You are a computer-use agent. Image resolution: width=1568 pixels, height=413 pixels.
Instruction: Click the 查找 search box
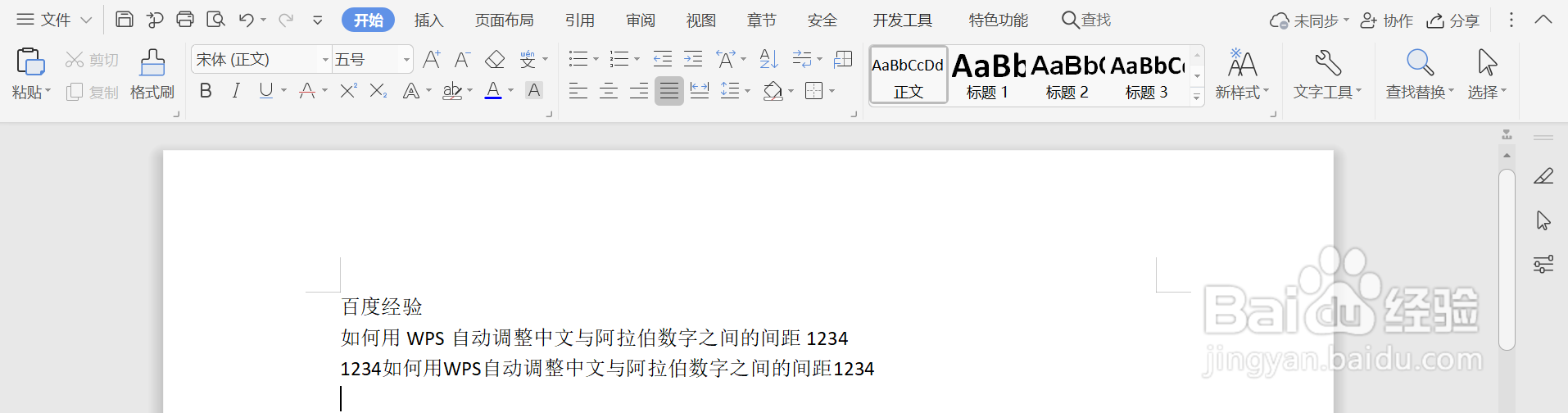pyautogui.click(x=1086, y=20)
